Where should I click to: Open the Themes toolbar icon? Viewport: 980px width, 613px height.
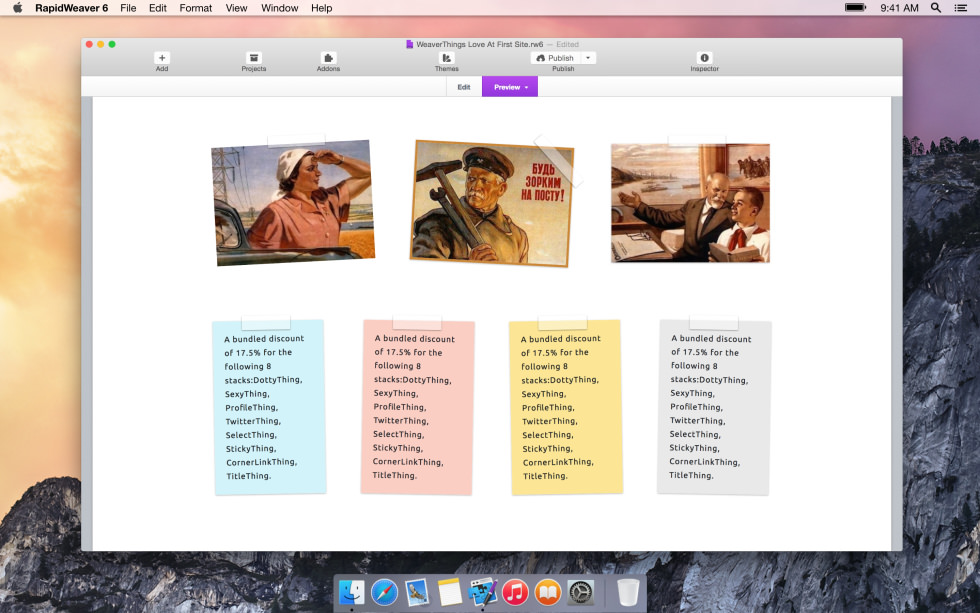[447, 58]
